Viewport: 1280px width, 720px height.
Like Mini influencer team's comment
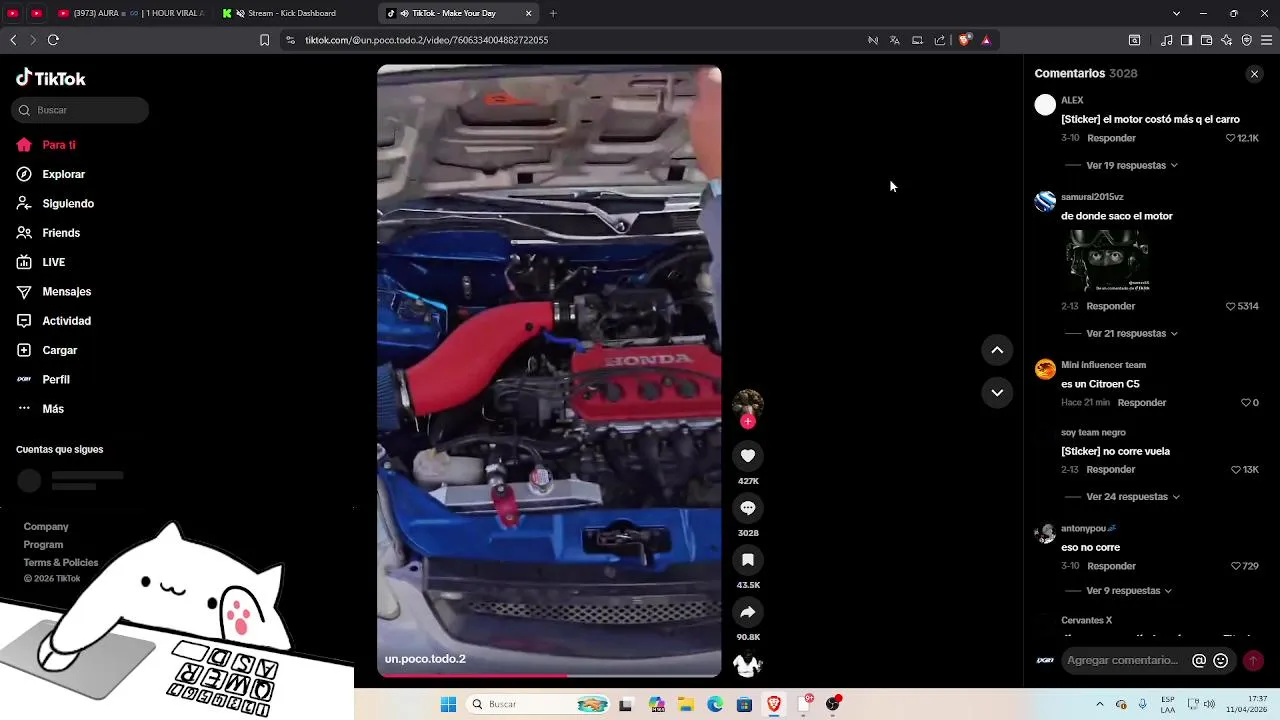click(1246, 402)
